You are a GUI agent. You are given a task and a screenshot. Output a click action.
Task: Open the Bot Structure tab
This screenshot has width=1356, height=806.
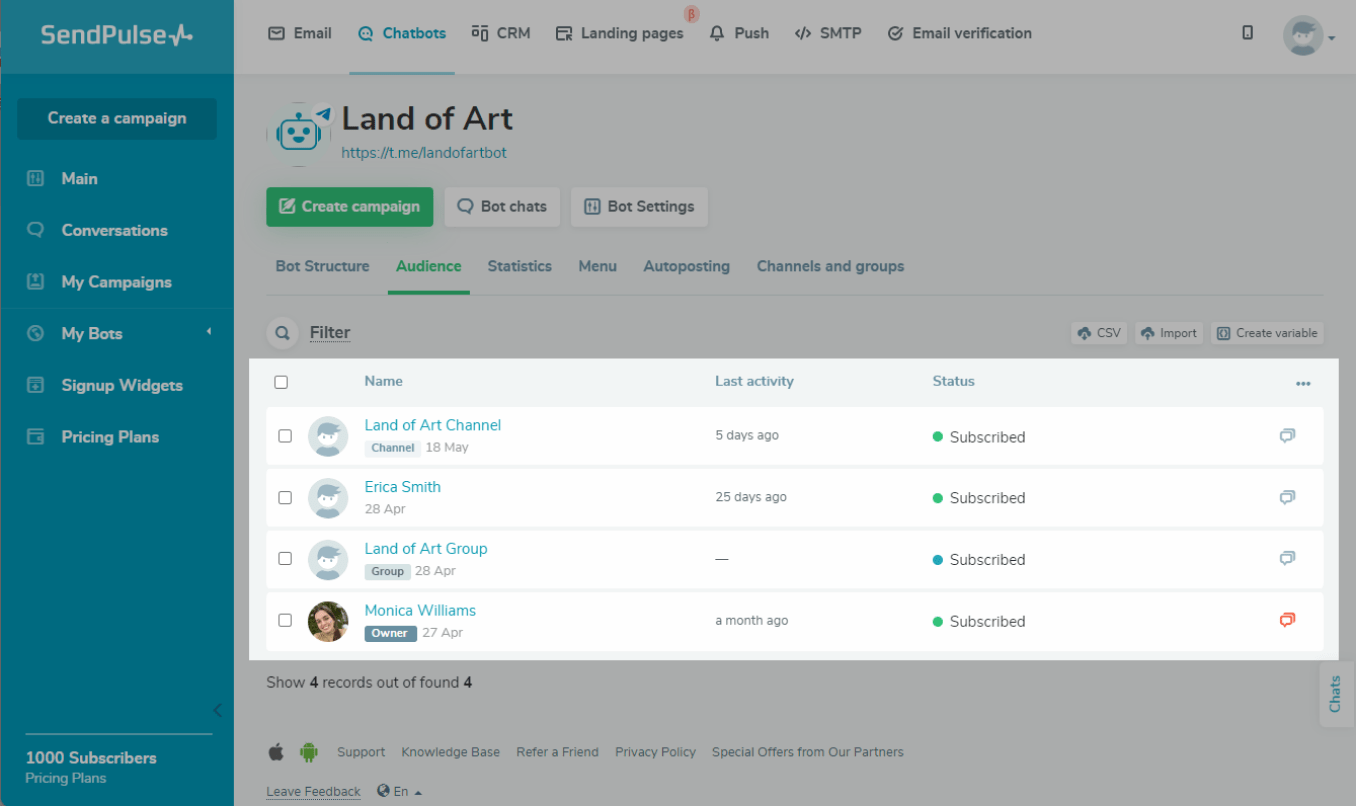tap(322, 266)
